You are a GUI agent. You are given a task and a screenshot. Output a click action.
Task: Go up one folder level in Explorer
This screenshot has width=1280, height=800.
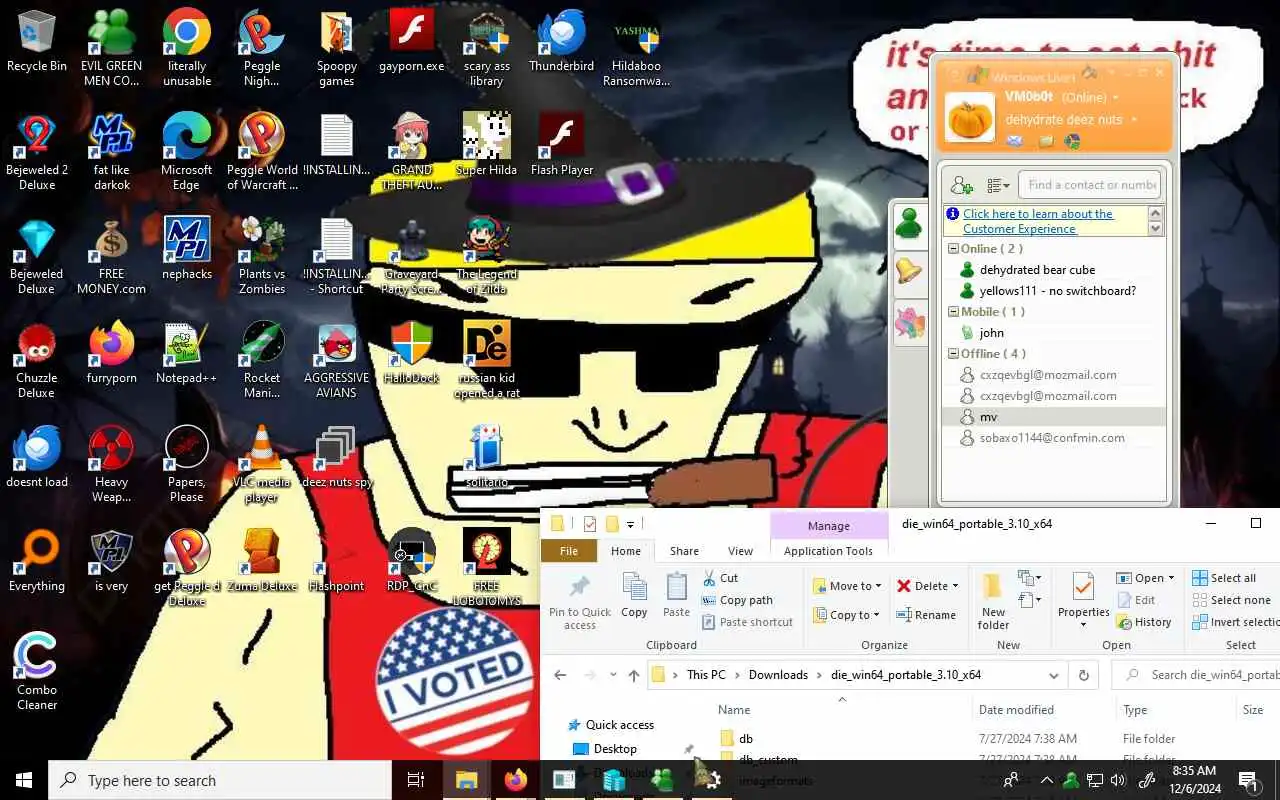(x=634, y=675)
